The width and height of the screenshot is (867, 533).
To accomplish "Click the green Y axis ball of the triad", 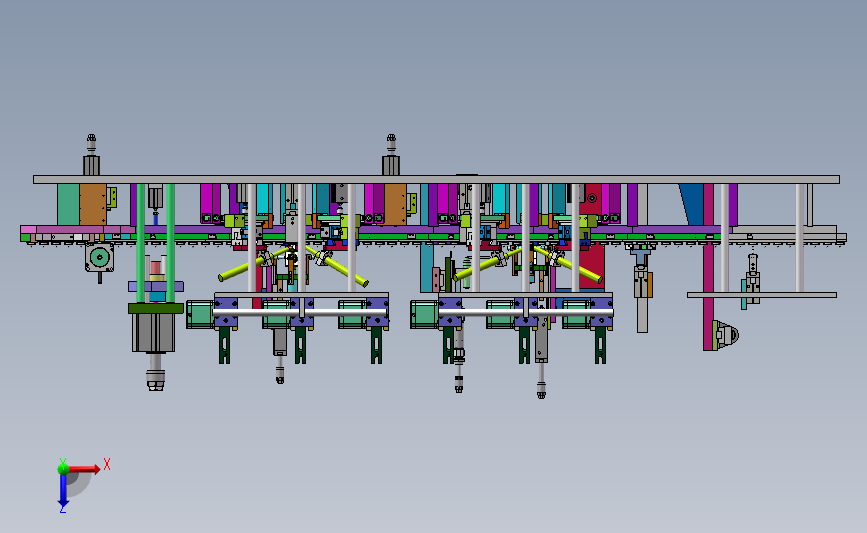I will point(63,468).
